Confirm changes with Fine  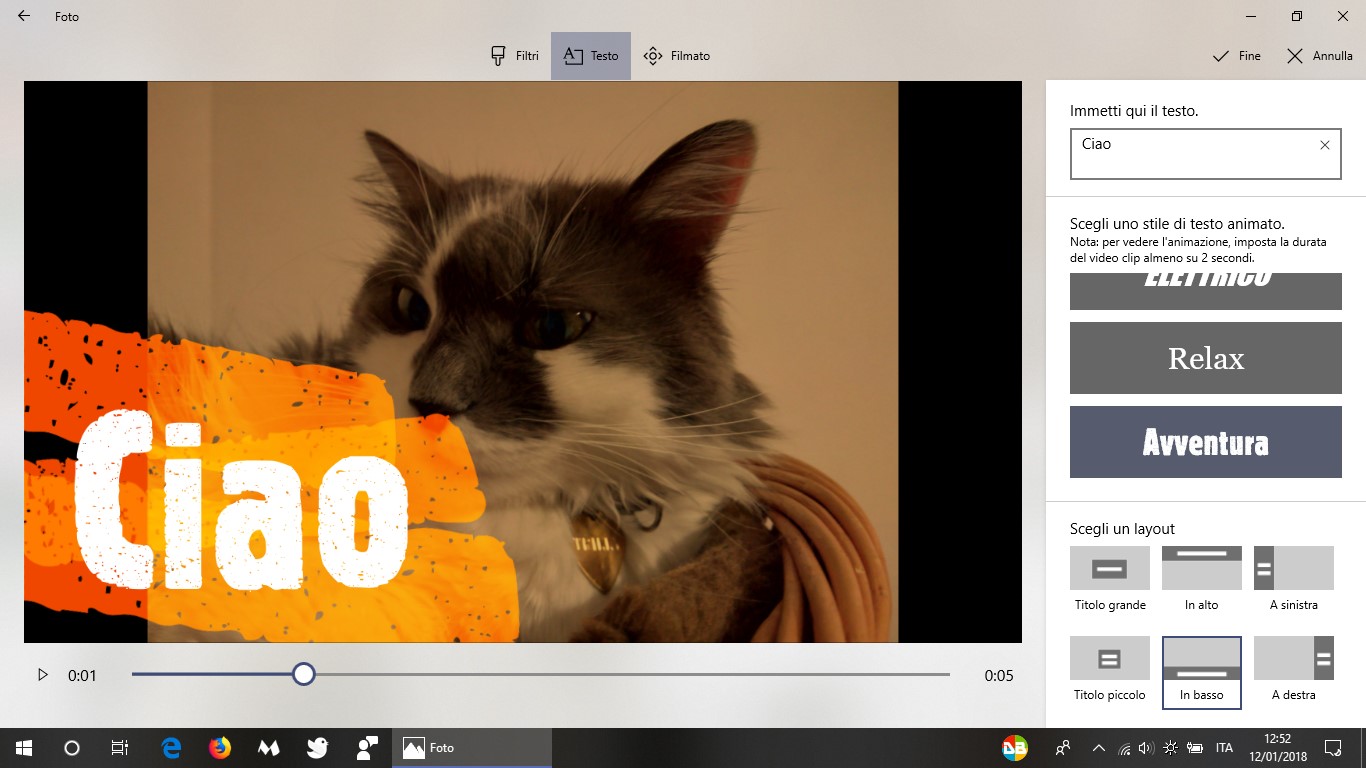coord(1236,56)
